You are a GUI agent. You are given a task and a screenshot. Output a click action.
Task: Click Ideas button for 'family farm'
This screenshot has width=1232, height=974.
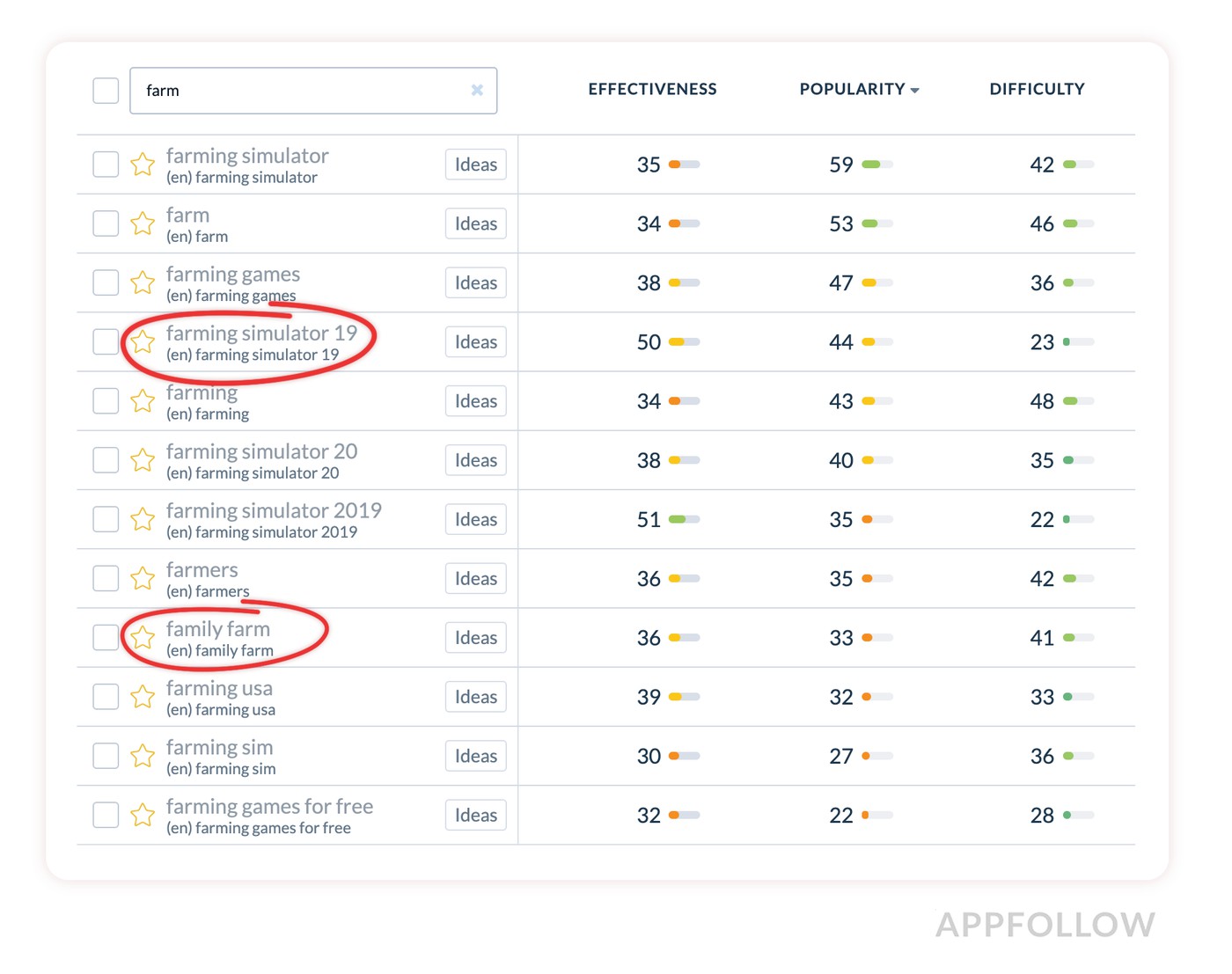coord(475,638)
